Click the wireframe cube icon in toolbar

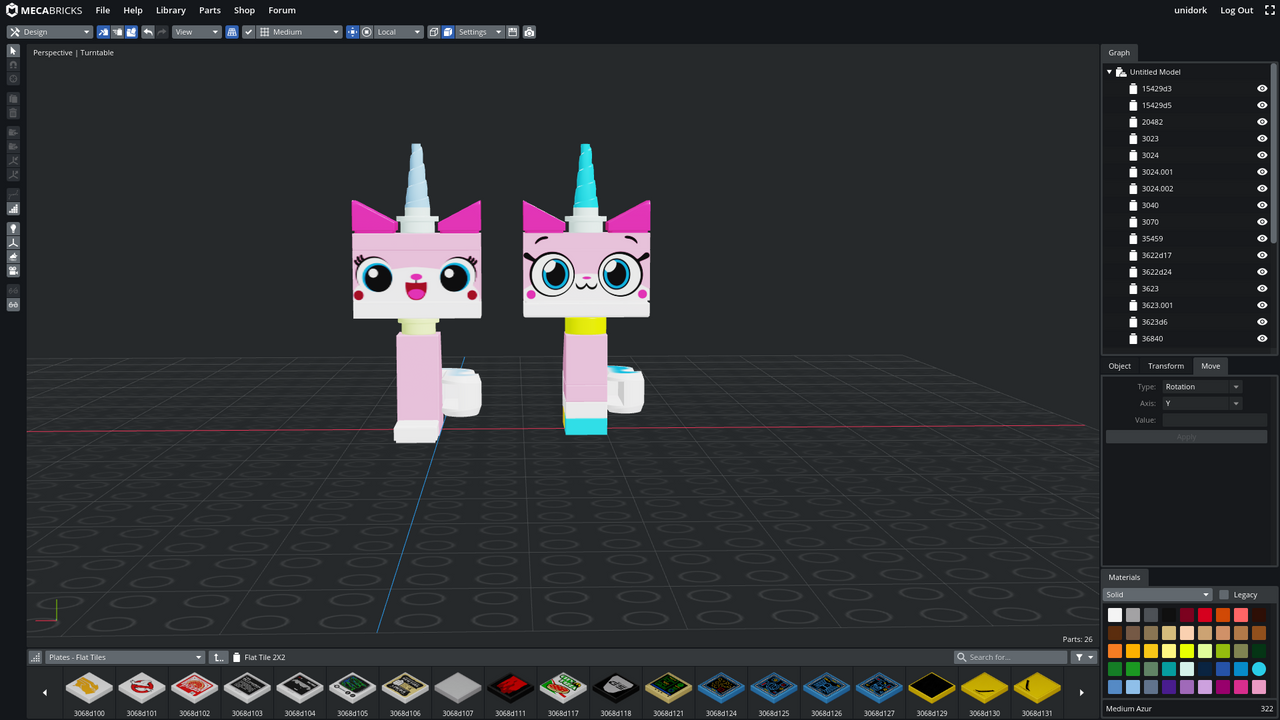(434, 32)
